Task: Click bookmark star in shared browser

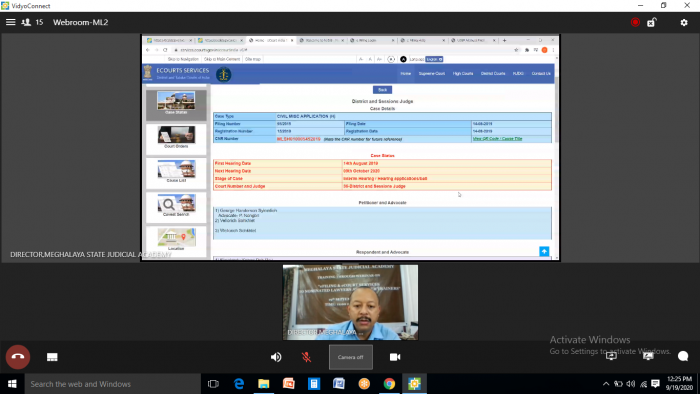Action: pos(517,50)
